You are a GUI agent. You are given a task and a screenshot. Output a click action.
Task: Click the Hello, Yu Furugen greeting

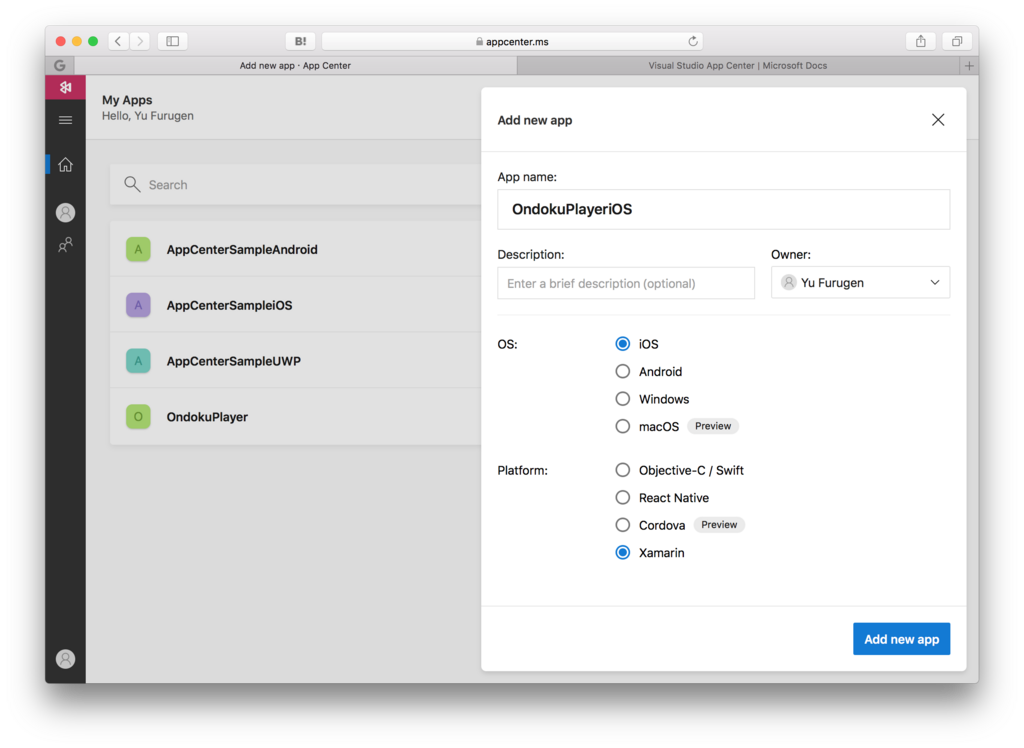click(148, 116)
